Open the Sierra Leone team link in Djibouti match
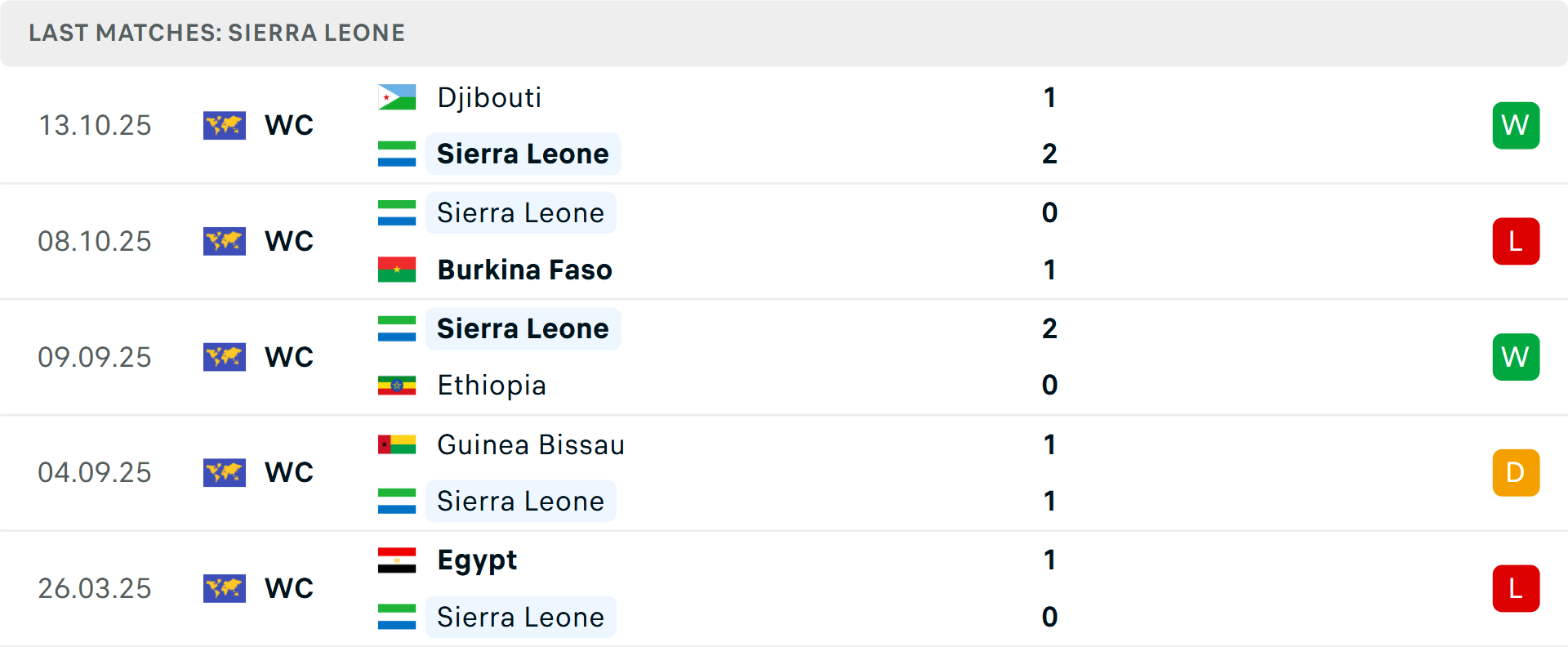The image size is (1568, 647). point(523,154)
